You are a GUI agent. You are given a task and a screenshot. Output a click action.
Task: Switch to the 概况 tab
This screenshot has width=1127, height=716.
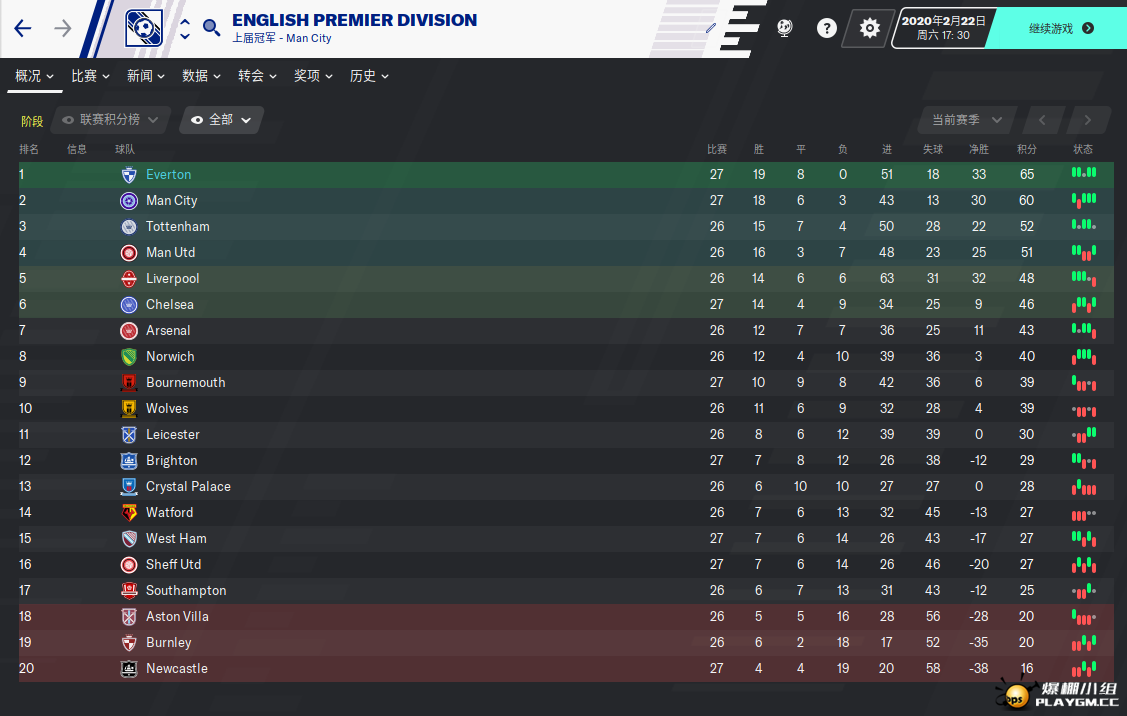click(x=35, y=76)
